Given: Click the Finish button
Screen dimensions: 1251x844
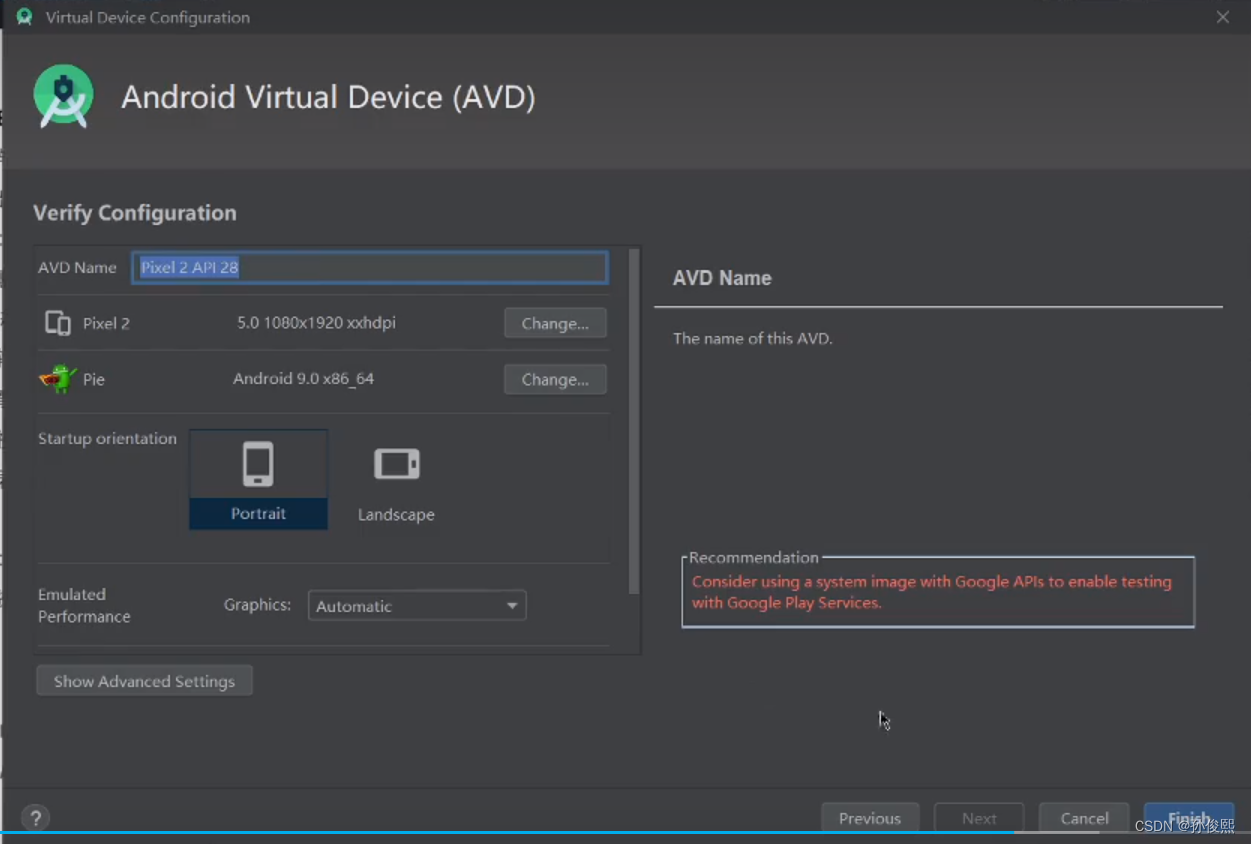Looking at the screenshot, I should [x=1189, y=818].
